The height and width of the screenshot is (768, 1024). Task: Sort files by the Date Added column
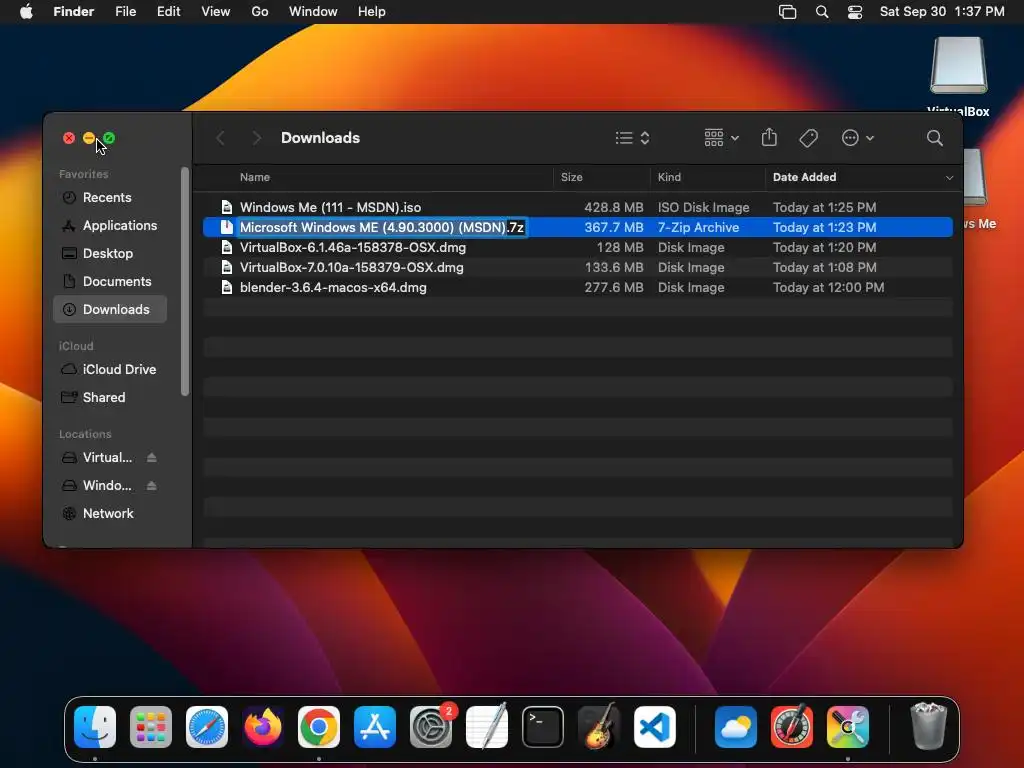tap(805, 178)
